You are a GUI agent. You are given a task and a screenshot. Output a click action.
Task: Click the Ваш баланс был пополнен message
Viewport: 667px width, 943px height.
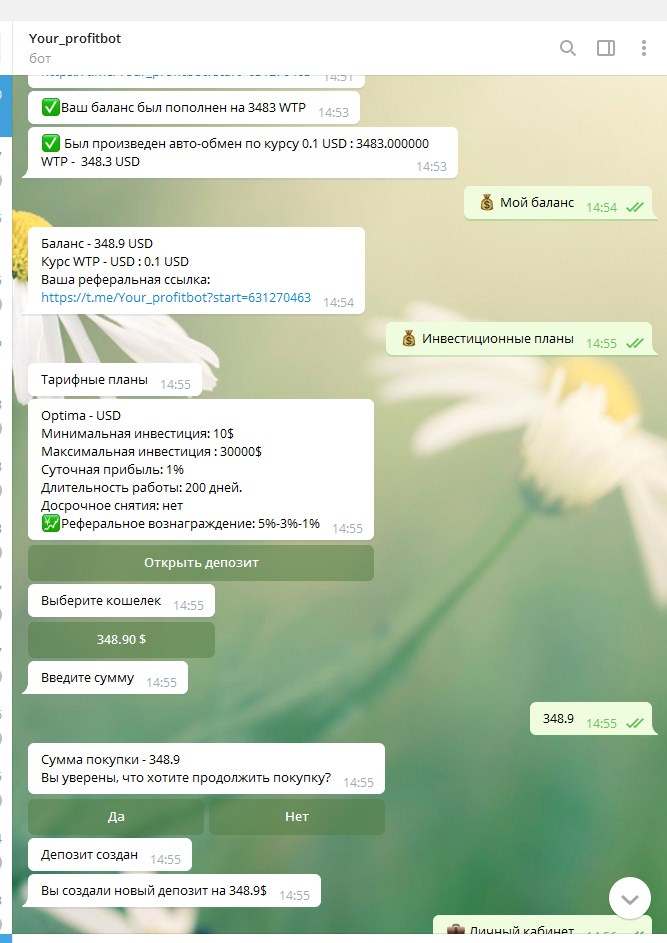194,108
